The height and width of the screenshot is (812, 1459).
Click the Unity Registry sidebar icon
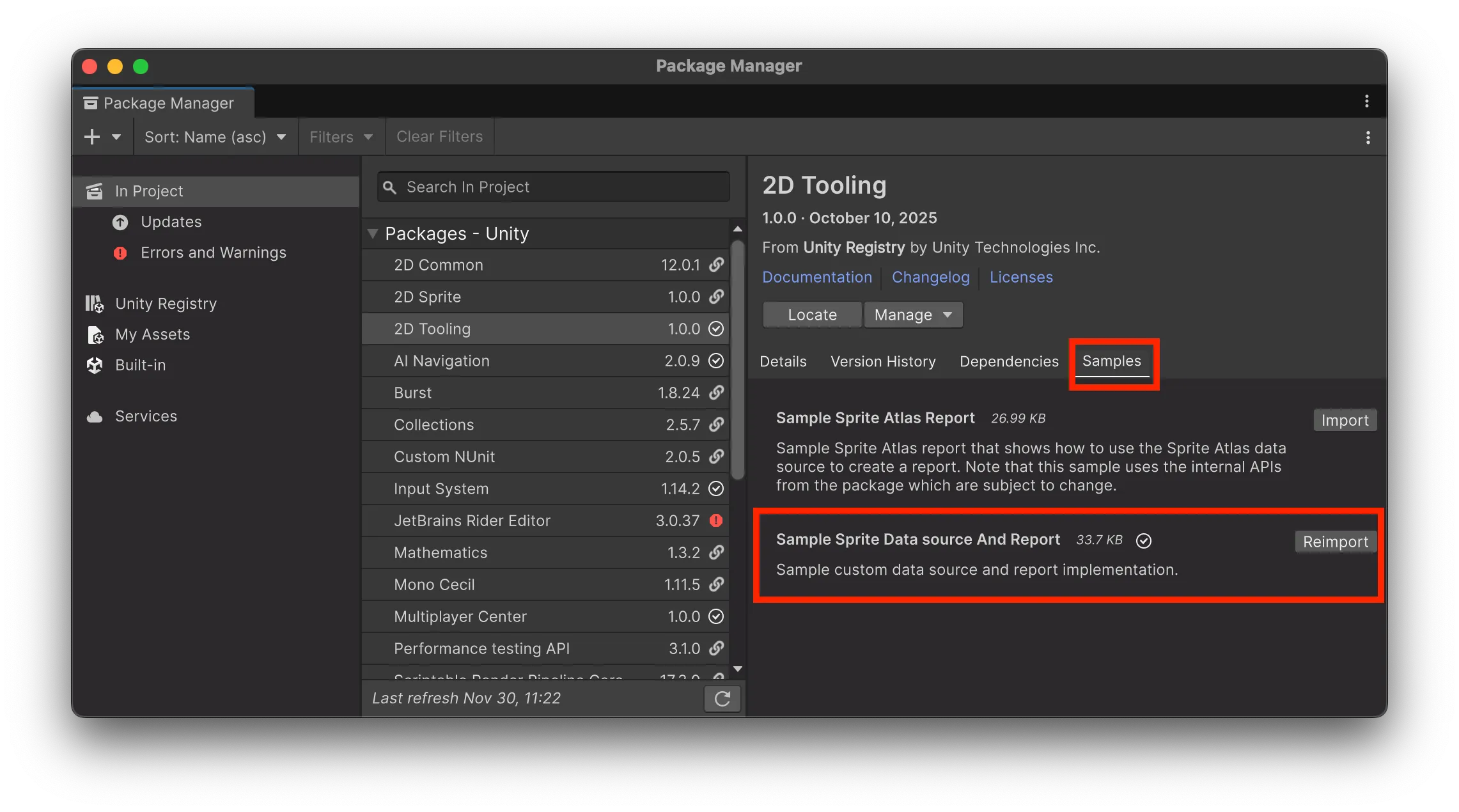pyautogui.click(x=95, y=304)
